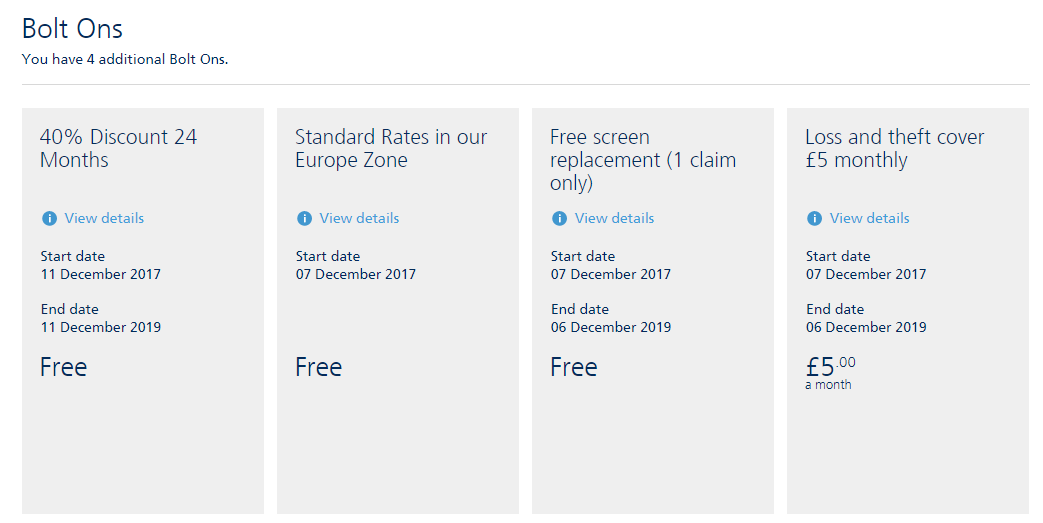Click the Free price on 40% Discount card

(63, 367)
